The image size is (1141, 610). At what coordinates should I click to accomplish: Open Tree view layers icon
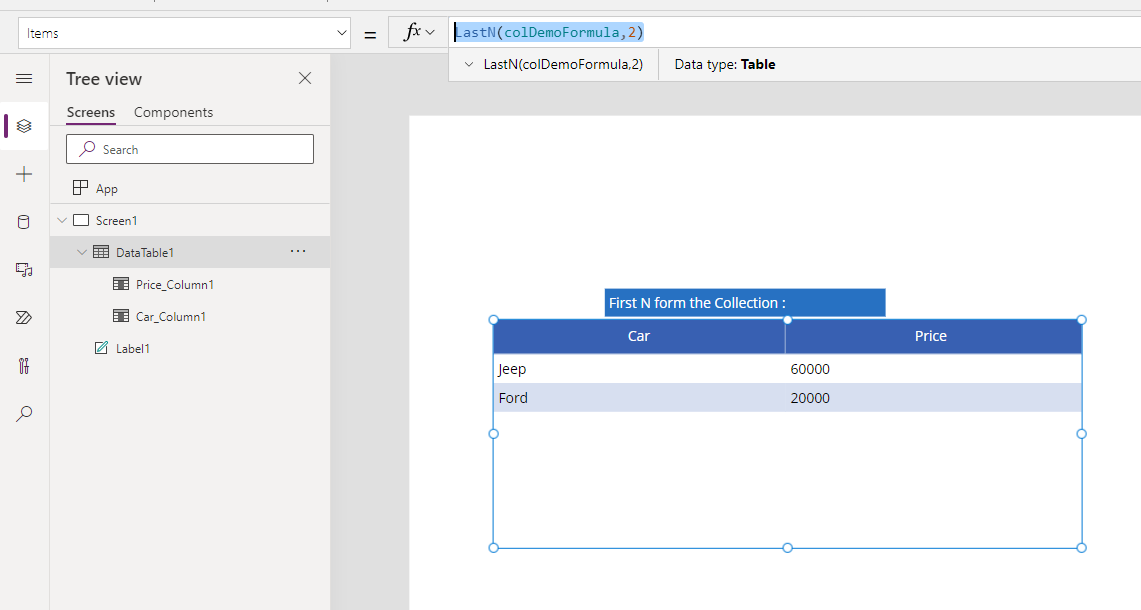24,126
